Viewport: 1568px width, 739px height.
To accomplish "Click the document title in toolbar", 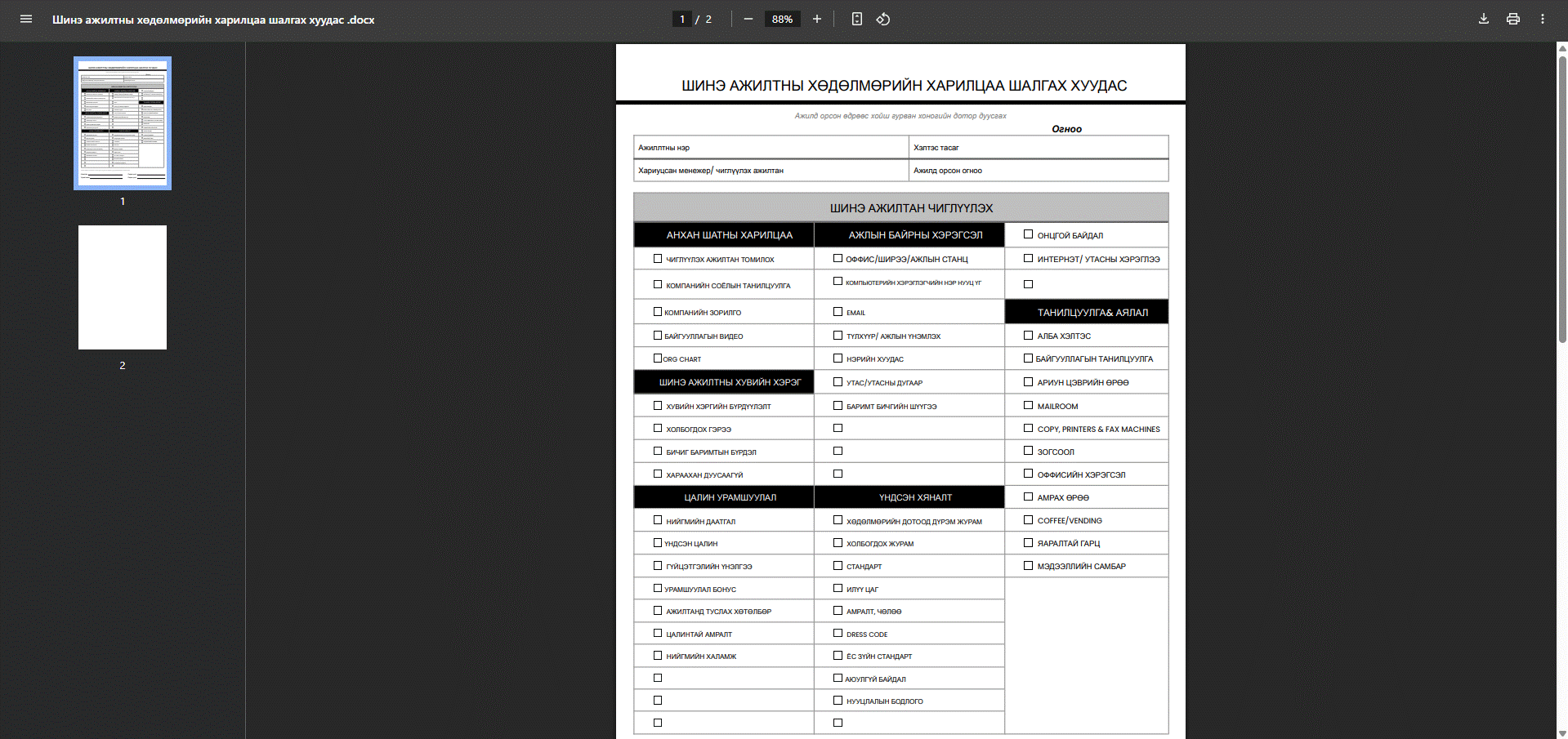I will click(x=213, y=20).
